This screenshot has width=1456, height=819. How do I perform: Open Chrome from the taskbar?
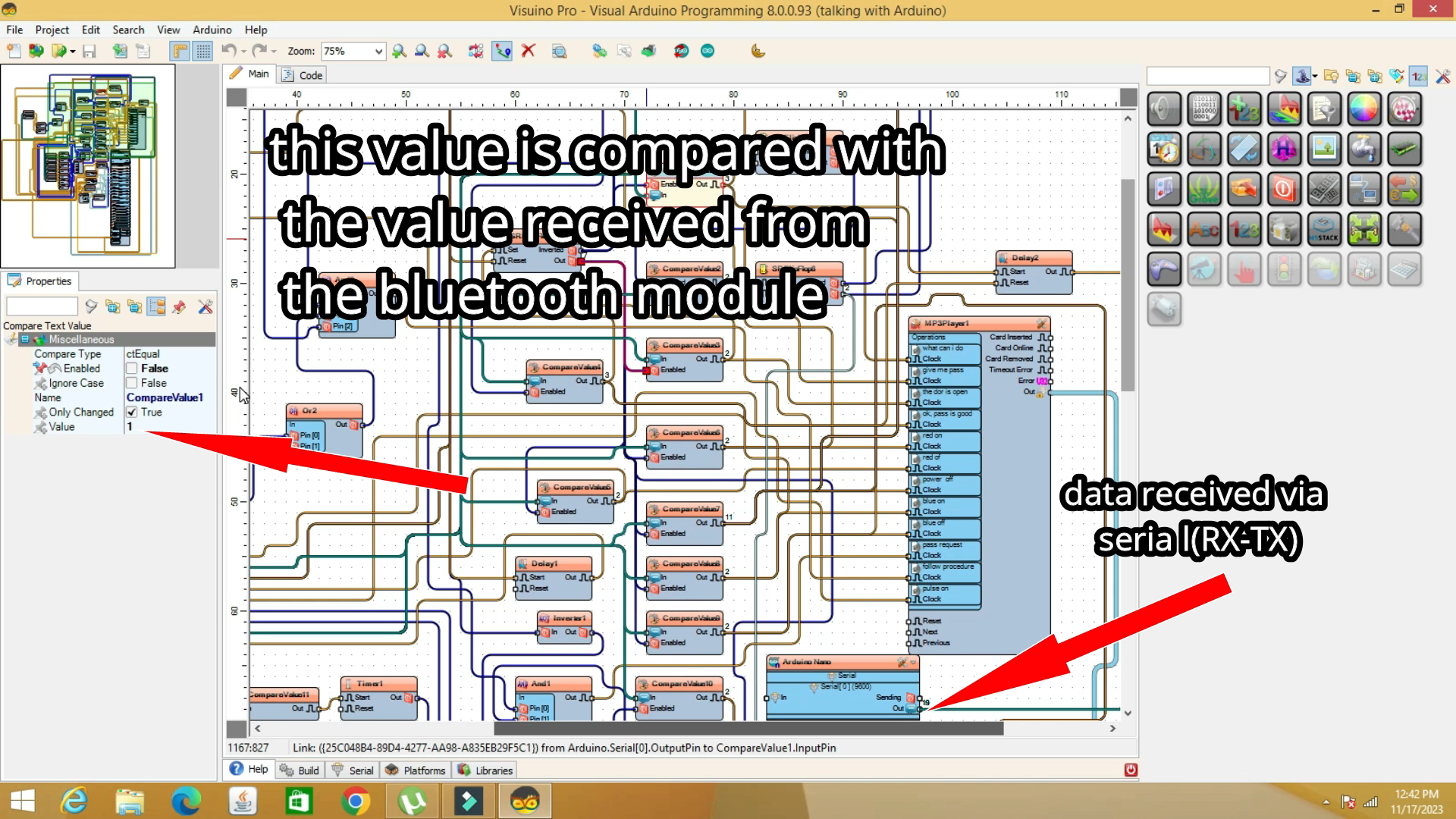coord(355,802)
